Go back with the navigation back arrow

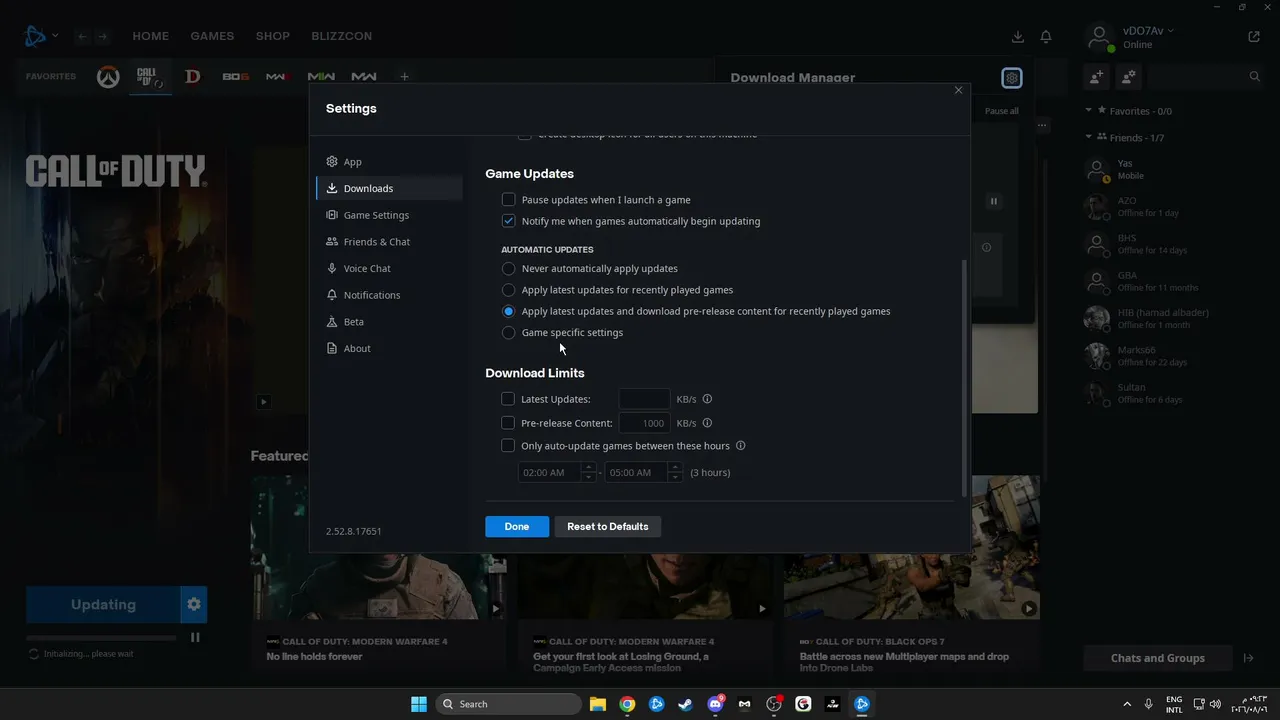coord(82,37)
